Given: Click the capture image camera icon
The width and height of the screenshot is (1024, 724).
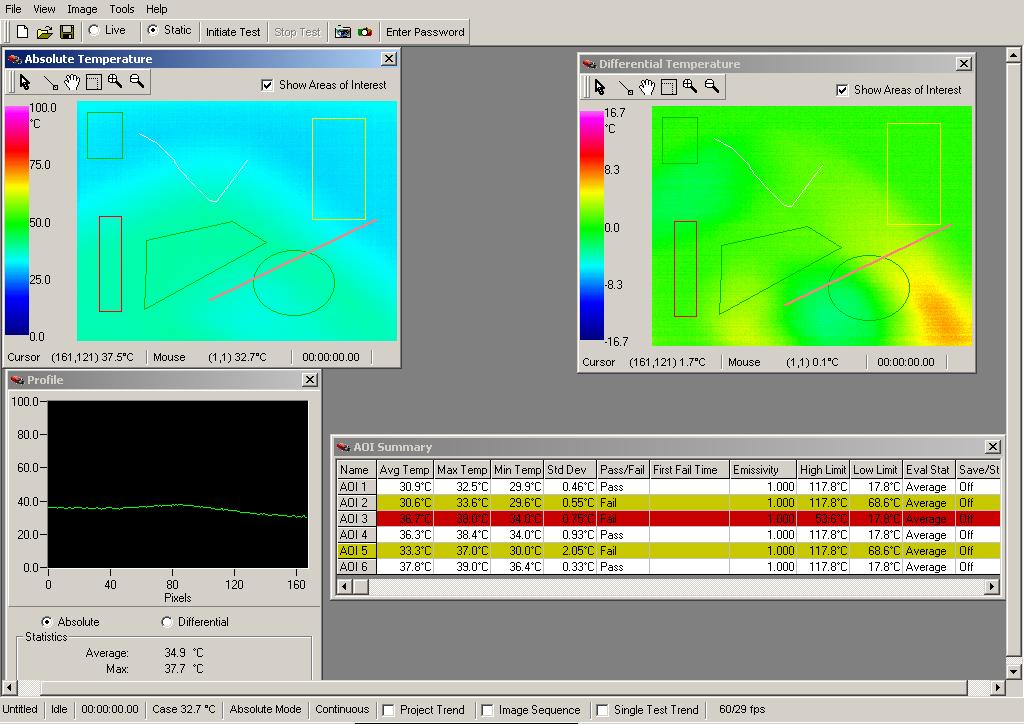Looking at the screenshot, I should (343, 32).
